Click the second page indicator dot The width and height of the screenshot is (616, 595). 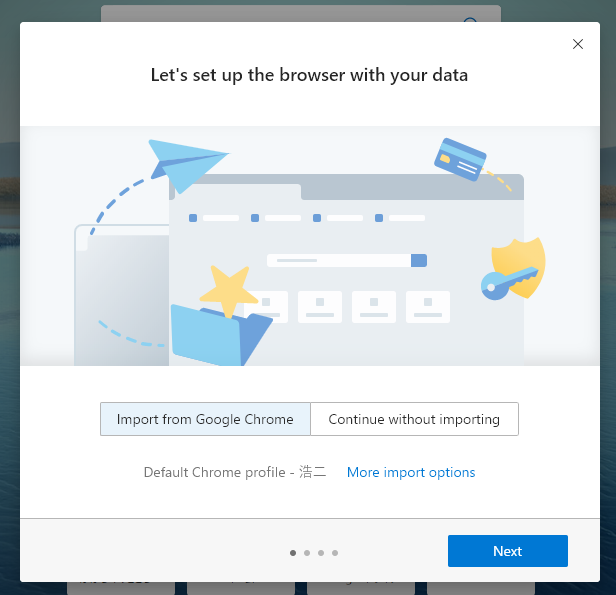coord(307,553)
